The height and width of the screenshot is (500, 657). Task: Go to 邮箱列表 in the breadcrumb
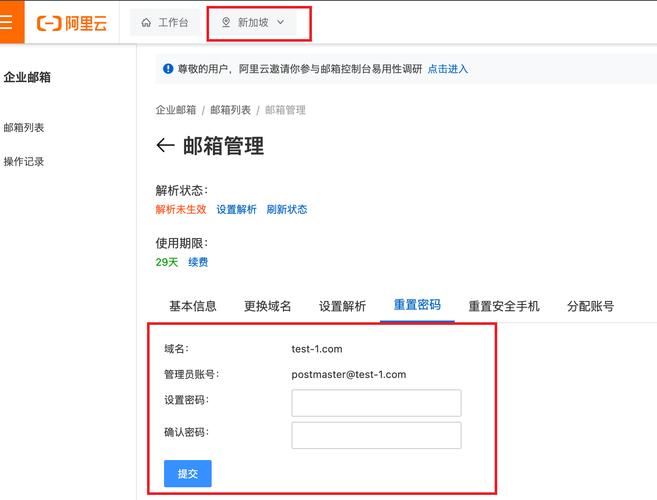coord(230,110)
